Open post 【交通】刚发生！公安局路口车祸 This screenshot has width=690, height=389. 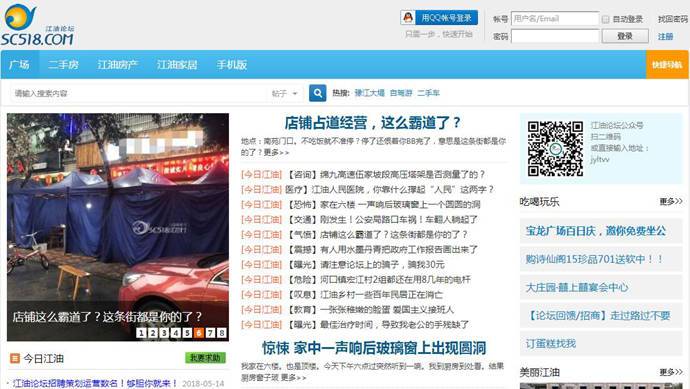(382, 219)
